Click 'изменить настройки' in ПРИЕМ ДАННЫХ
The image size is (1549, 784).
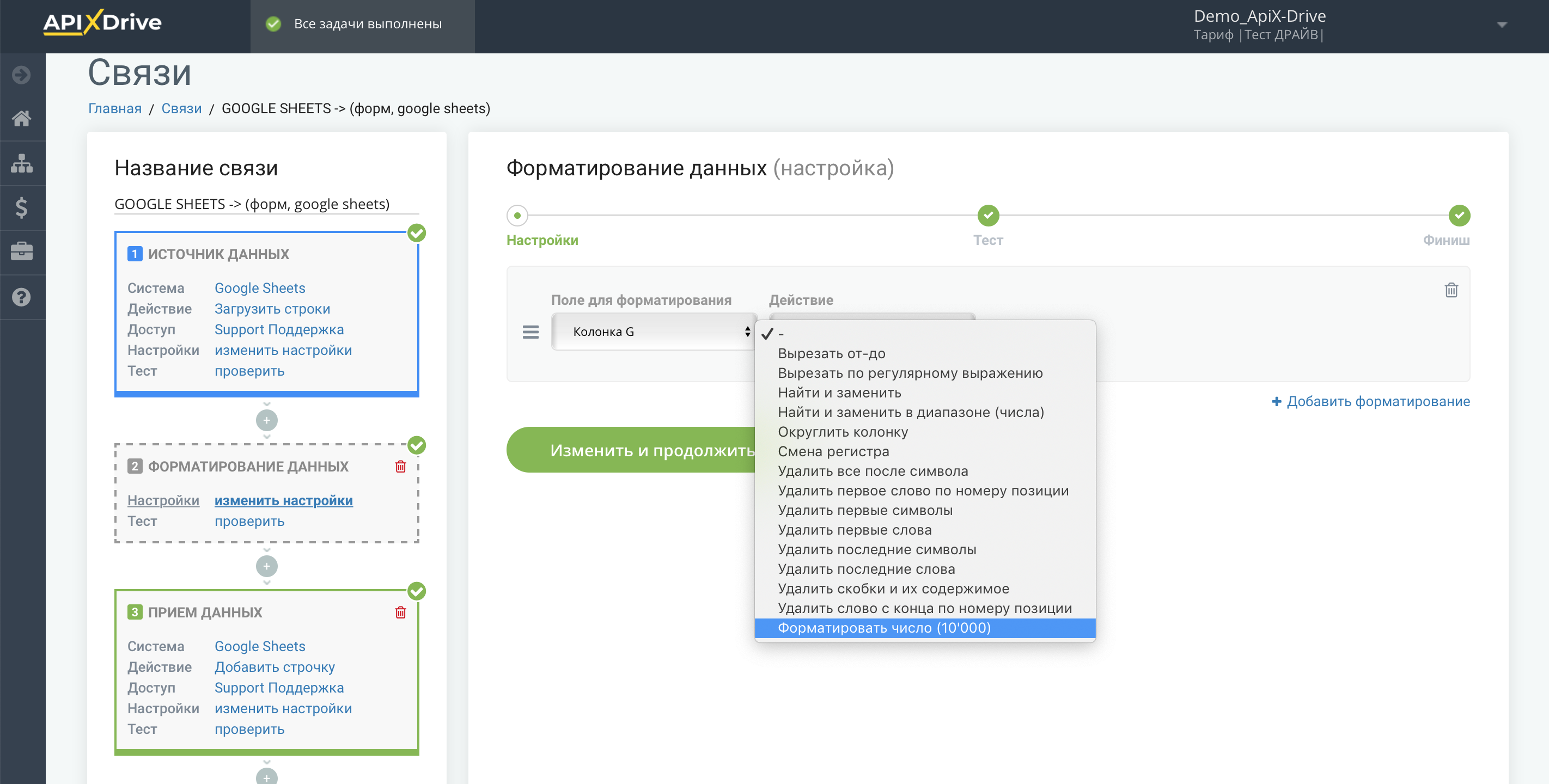[283, 709]
